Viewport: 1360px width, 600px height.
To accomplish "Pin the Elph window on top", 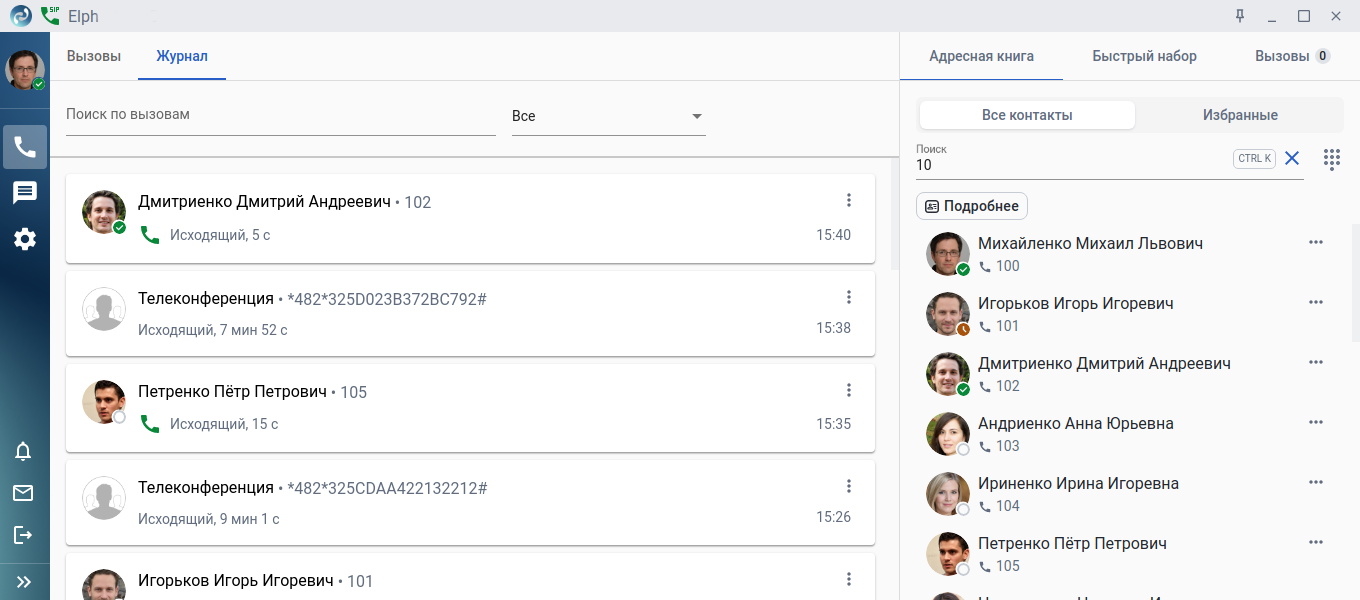I will pos(1240,16).
